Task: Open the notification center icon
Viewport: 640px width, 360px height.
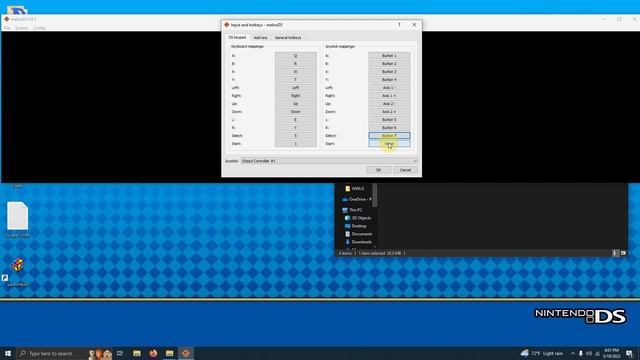Action: pyautogui.click(x=629, y=353)
